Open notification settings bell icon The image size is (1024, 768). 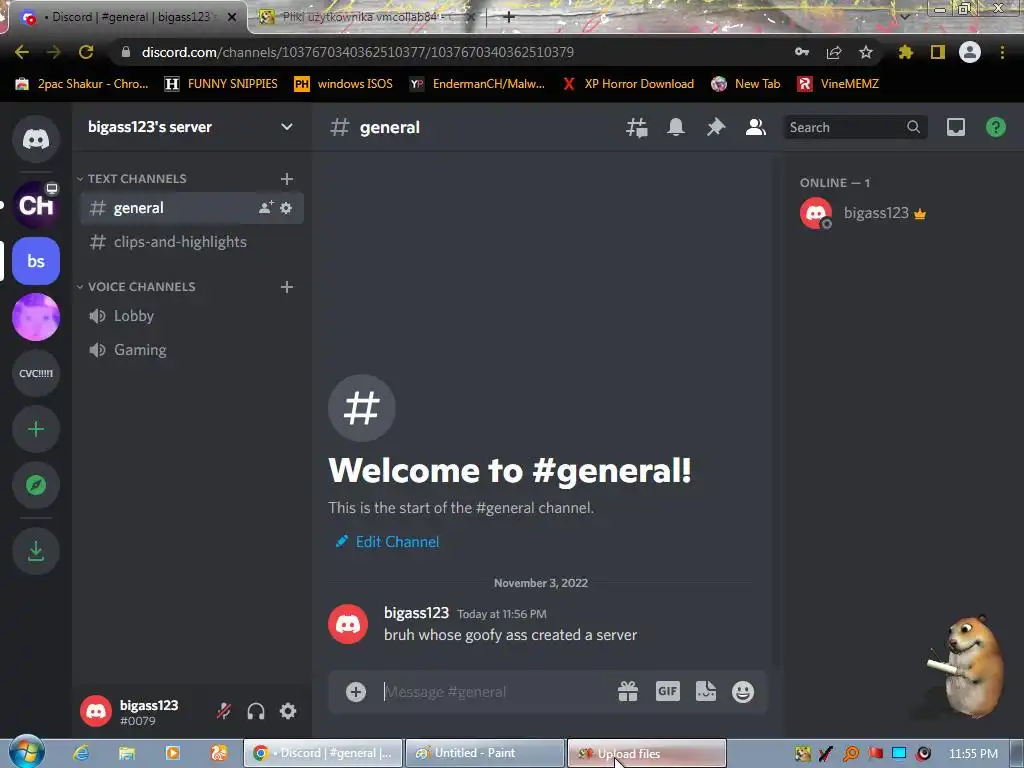coord(676,127)
